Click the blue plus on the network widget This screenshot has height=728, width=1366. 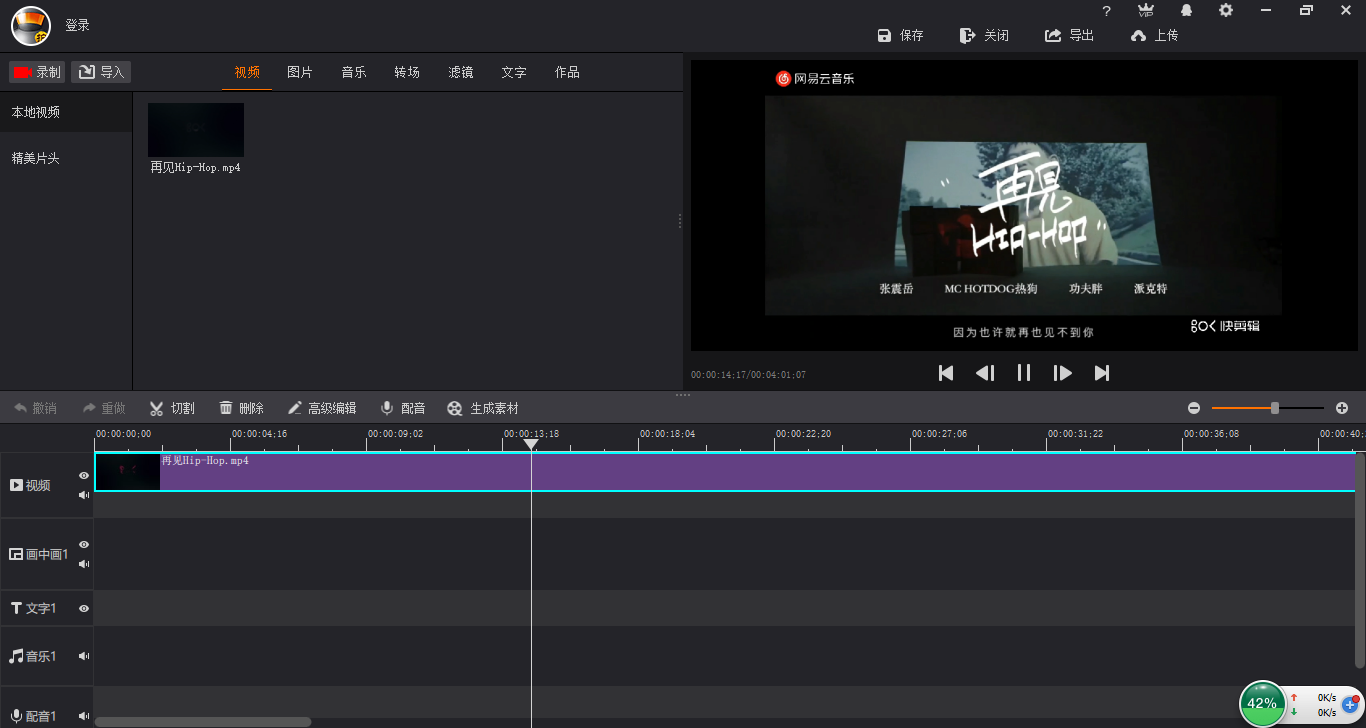(1350, 704)
